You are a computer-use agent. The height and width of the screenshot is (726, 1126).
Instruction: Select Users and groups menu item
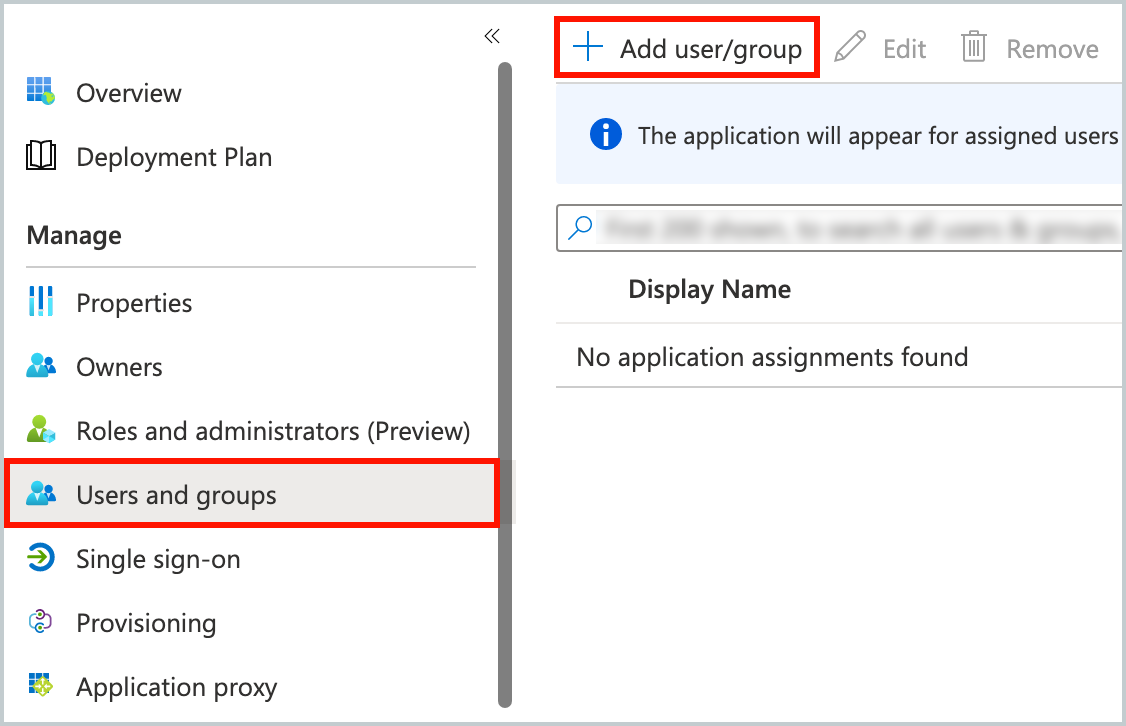pyautogui.click(x=176, y=495)
